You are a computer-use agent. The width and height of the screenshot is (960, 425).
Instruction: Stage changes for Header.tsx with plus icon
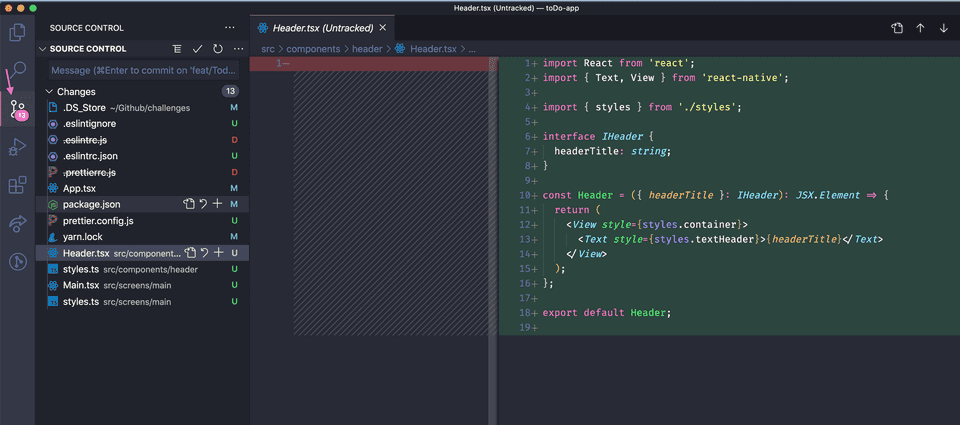tap(217, 253)
